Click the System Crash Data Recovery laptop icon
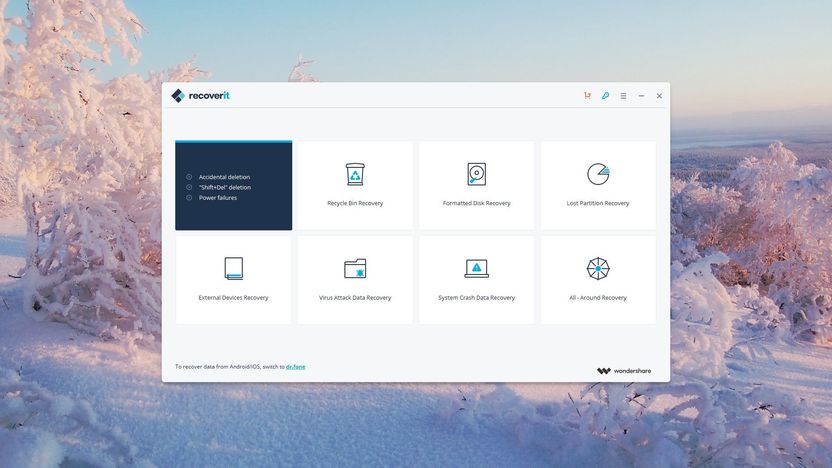 [x=476, y=268]
